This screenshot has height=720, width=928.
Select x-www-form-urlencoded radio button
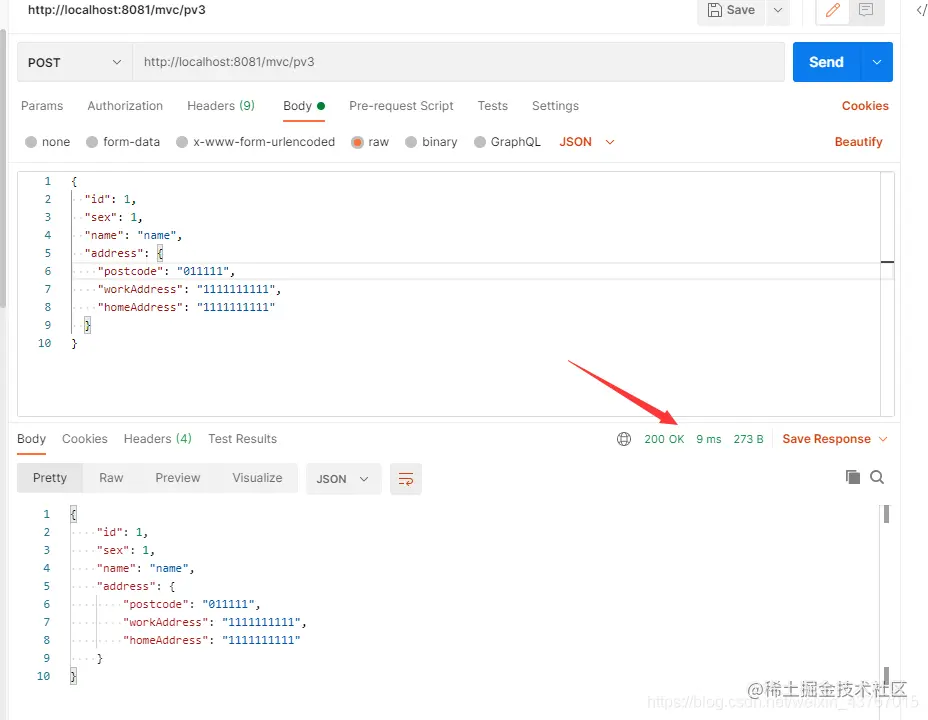pos(182,142)
